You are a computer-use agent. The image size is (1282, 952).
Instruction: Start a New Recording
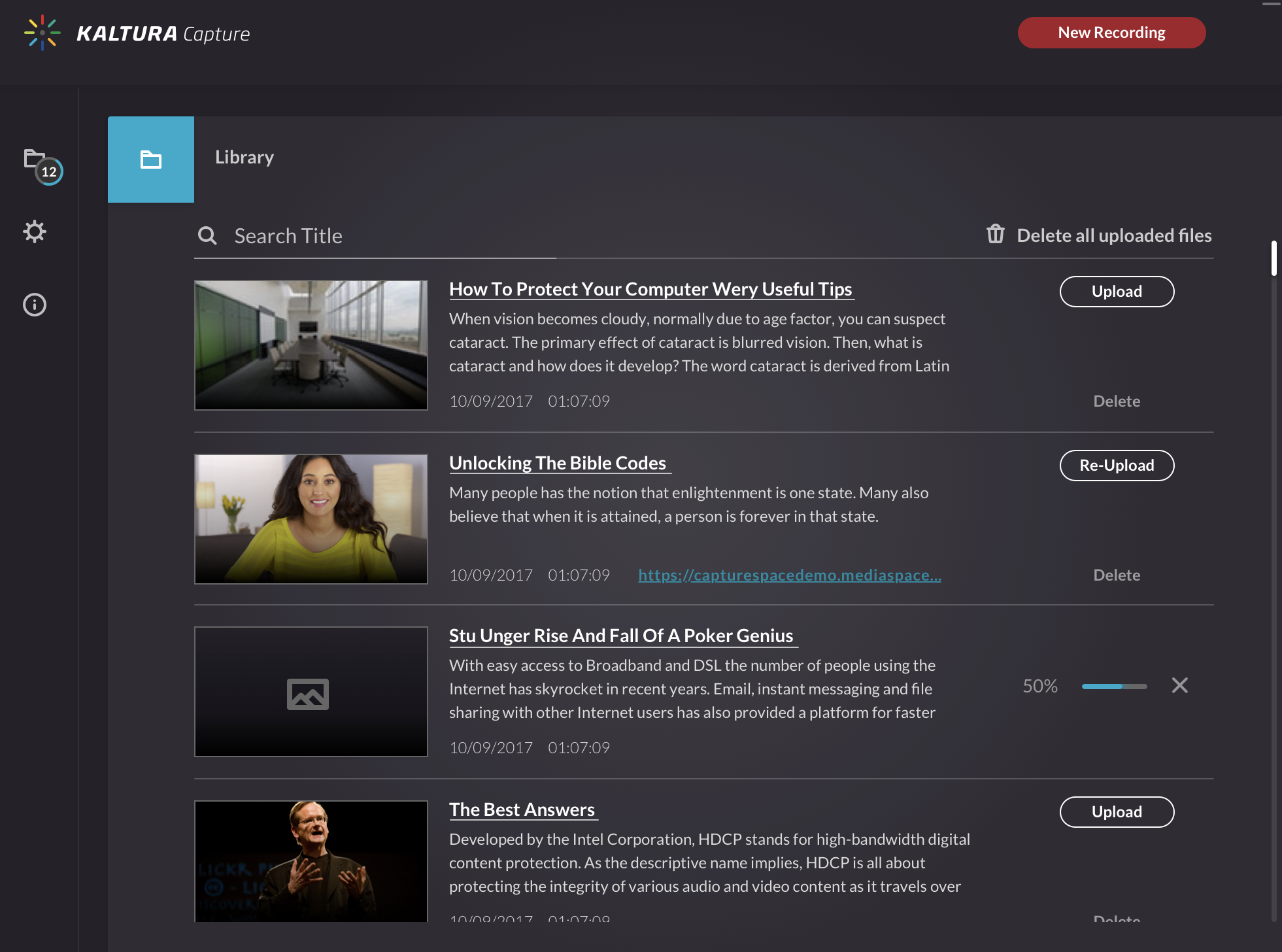[1111, 33]
